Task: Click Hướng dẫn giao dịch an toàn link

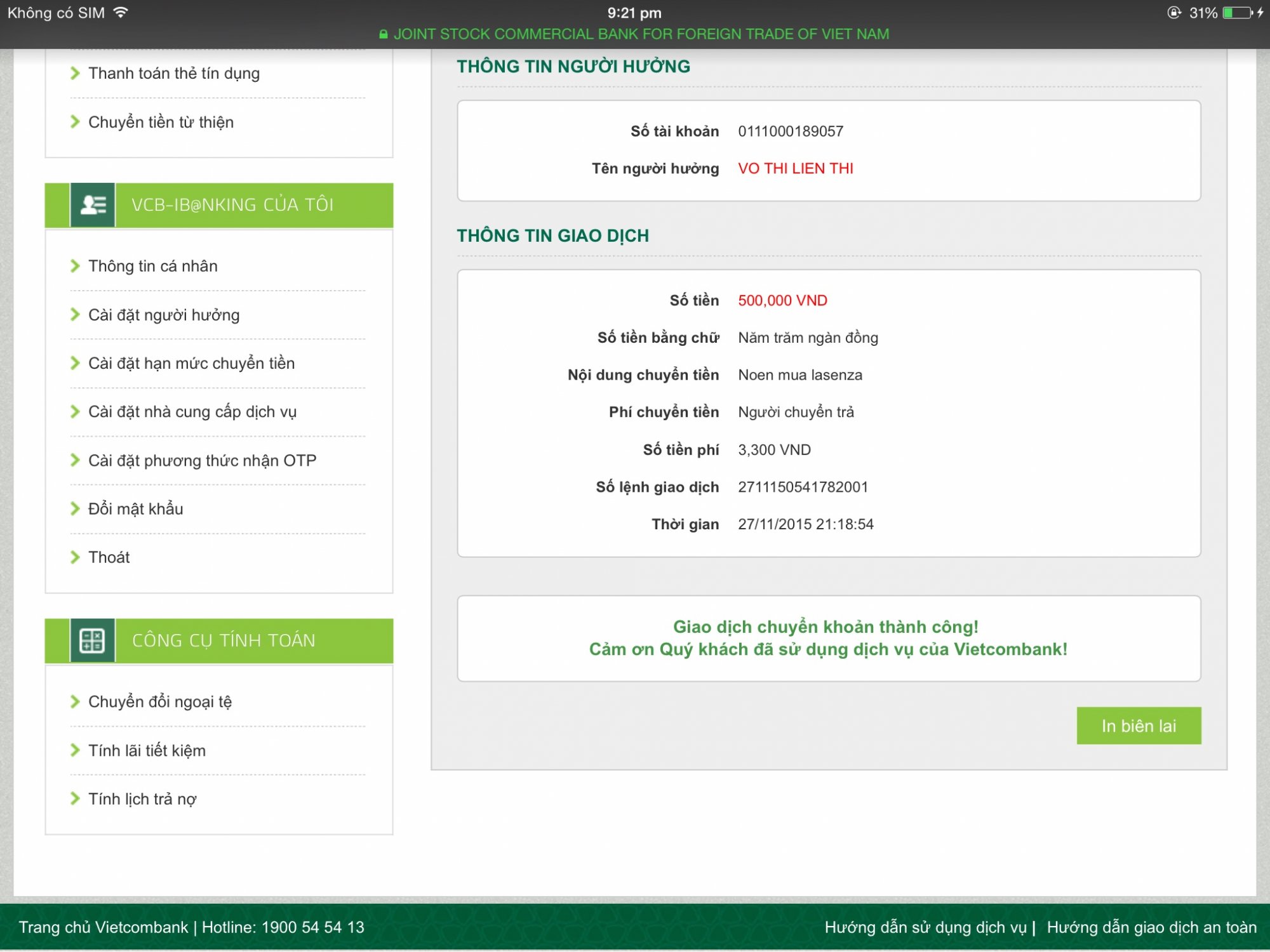Action: pyautogui.click(x=1151, y=927)
